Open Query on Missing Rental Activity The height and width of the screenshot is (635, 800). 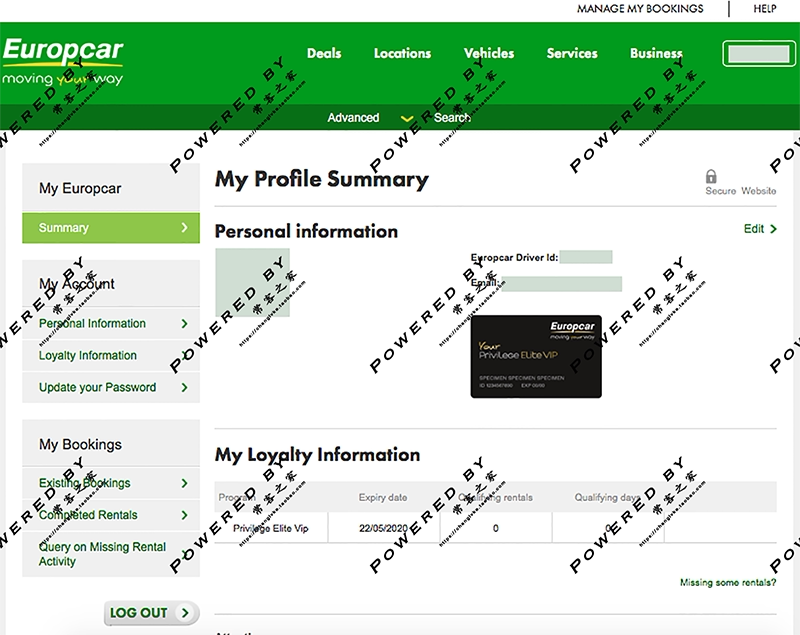click(x=111, y=554)
